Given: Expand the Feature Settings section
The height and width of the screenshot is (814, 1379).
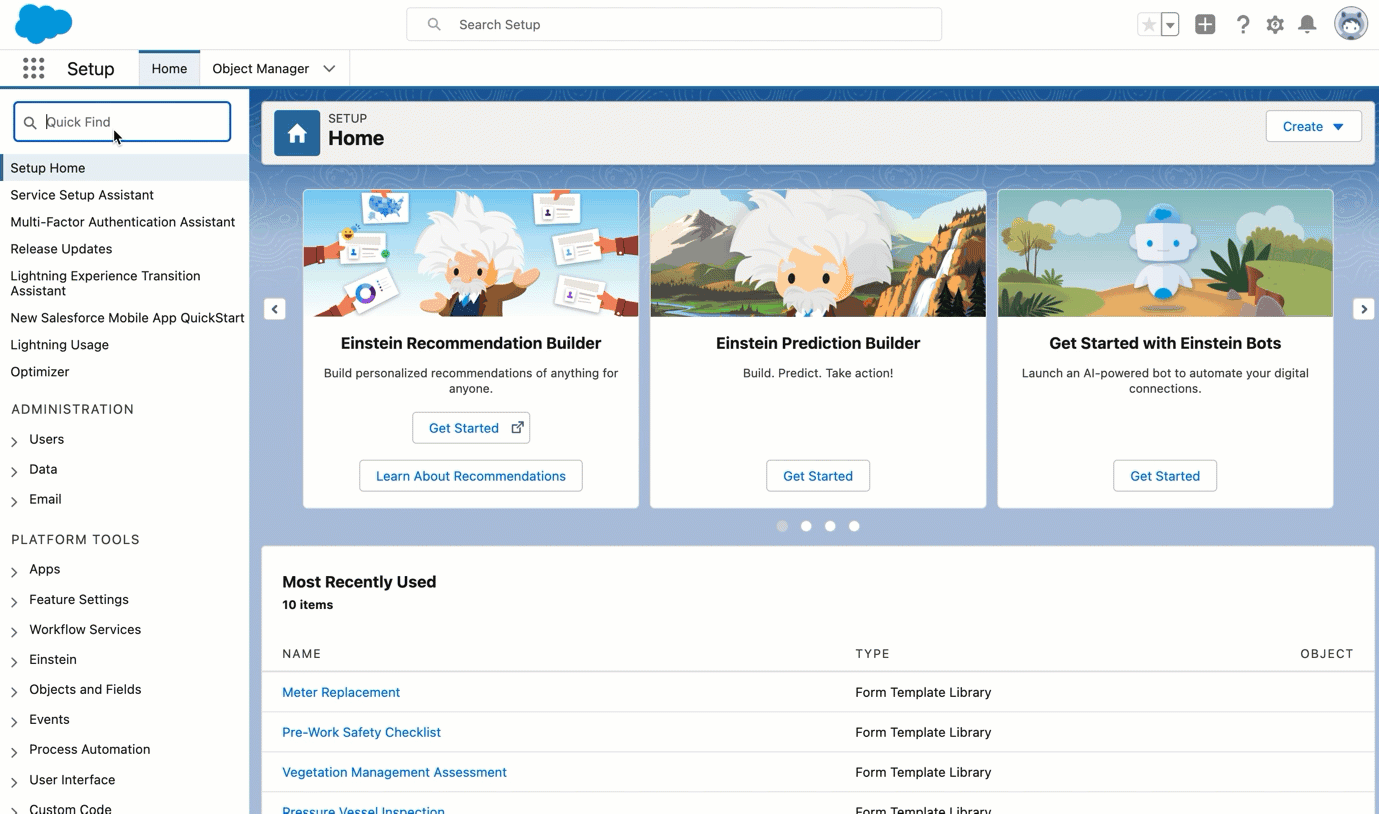Looking at the screenshot, I should [14, 600].
